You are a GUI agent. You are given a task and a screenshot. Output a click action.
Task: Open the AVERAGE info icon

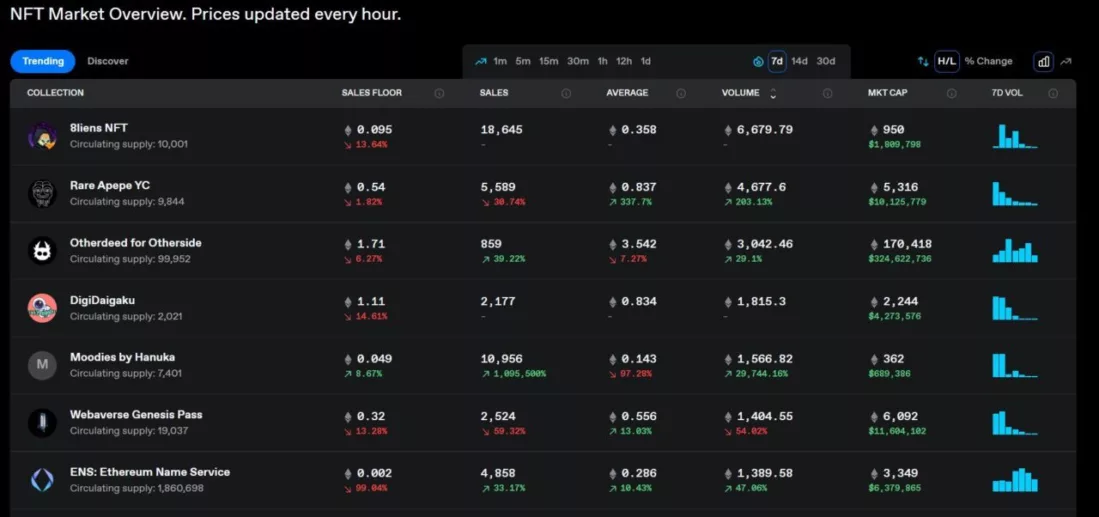pos(681,93)
